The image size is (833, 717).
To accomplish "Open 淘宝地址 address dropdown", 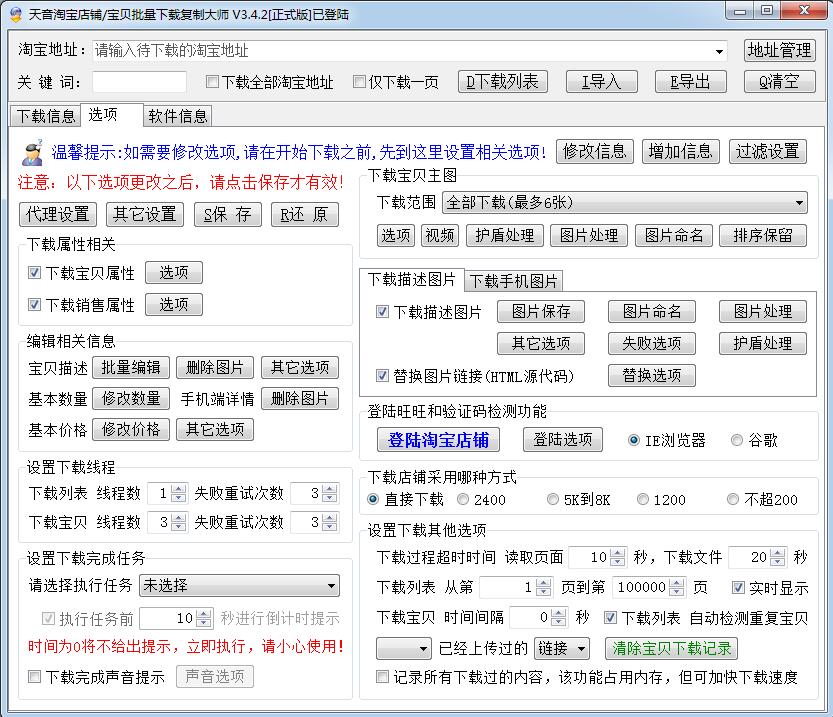I will click(719, 52).
